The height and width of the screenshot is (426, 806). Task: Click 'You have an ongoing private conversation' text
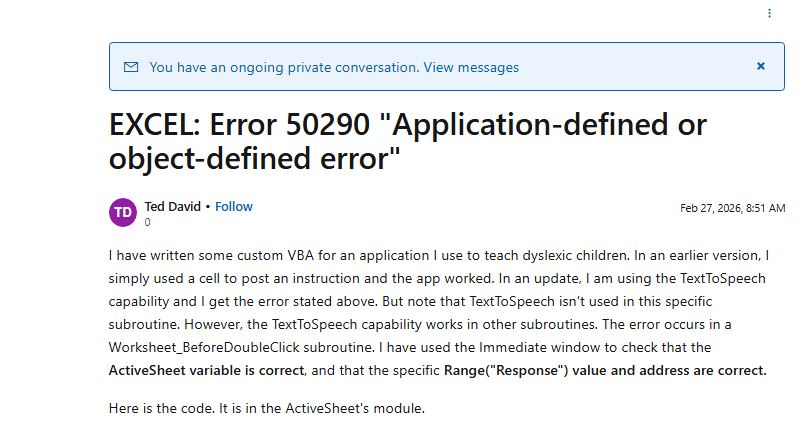284,67
